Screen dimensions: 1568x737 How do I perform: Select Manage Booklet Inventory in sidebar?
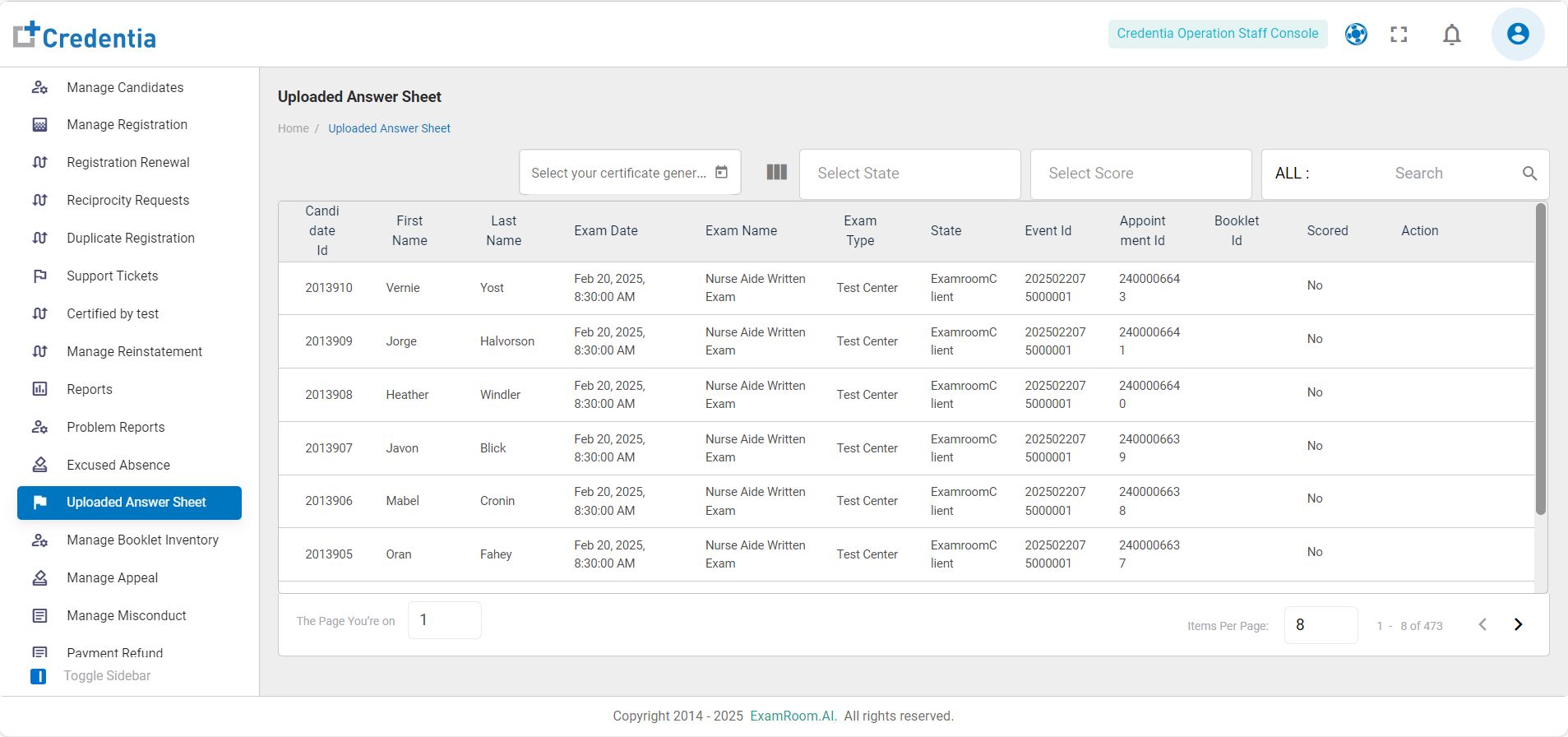pos(142,540)
